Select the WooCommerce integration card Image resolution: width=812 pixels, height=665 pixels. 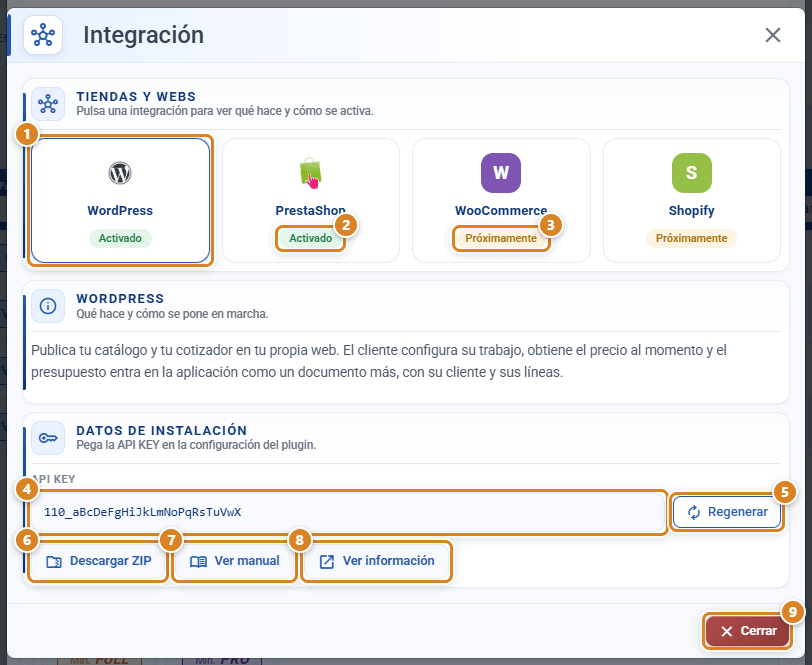pos(501,200)
